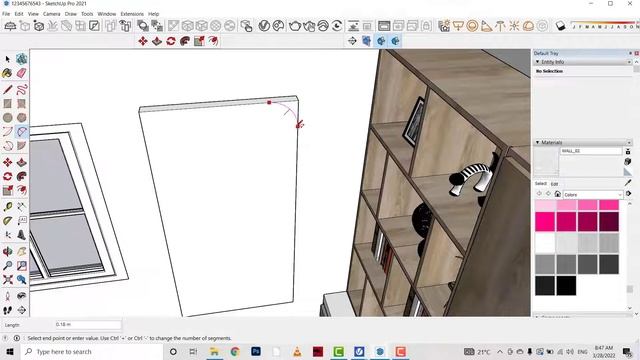The height and width of the screenshot is (360, 640).
Task: Select the Protractor tool
Action: 7,221
